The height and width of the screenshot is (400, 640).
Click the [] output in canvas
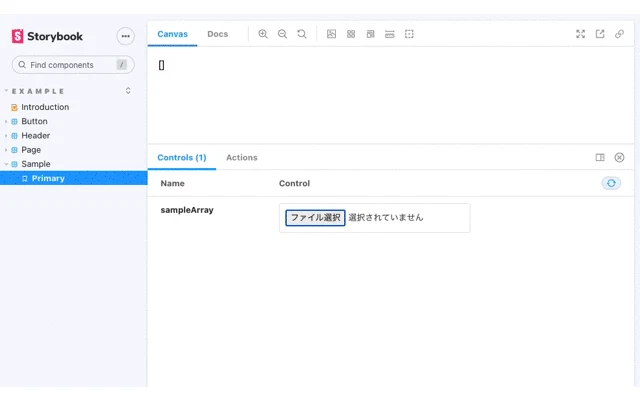click(161, 65)
